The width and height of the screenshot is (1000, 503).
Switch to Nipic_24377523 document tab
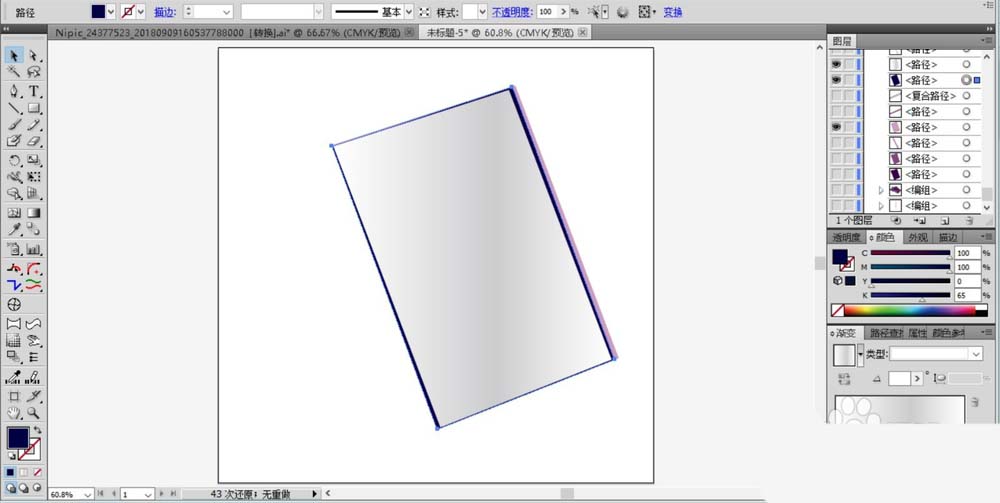[x=228, y=33]
